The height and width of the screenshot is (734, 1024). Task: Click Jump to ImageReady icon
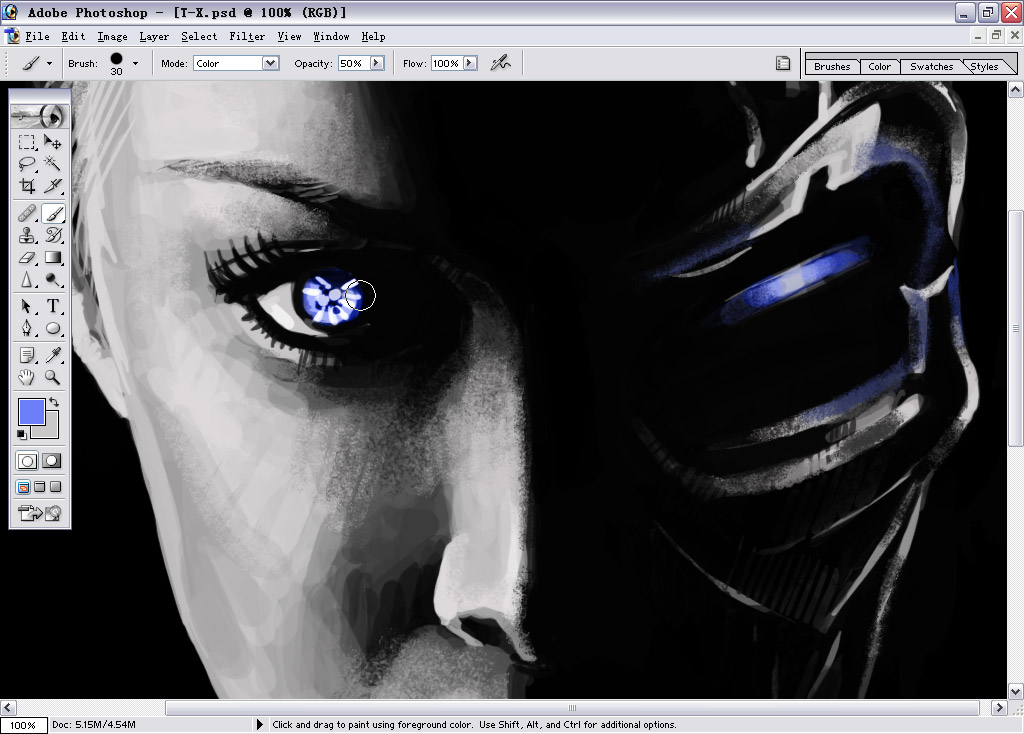coord(39,513)
